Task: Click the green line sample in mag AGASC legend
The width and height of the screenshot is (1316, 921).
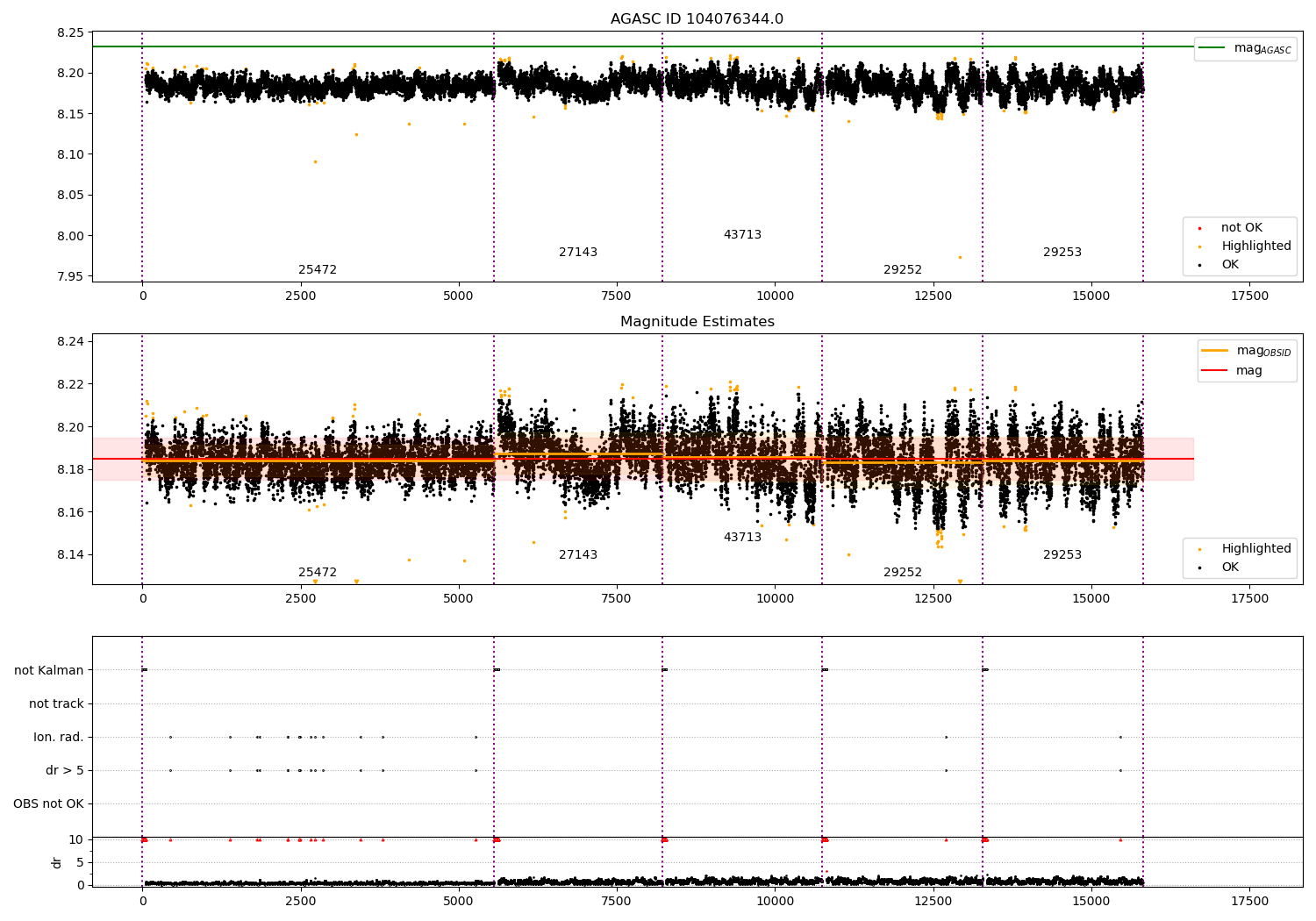Action: 1212,48
